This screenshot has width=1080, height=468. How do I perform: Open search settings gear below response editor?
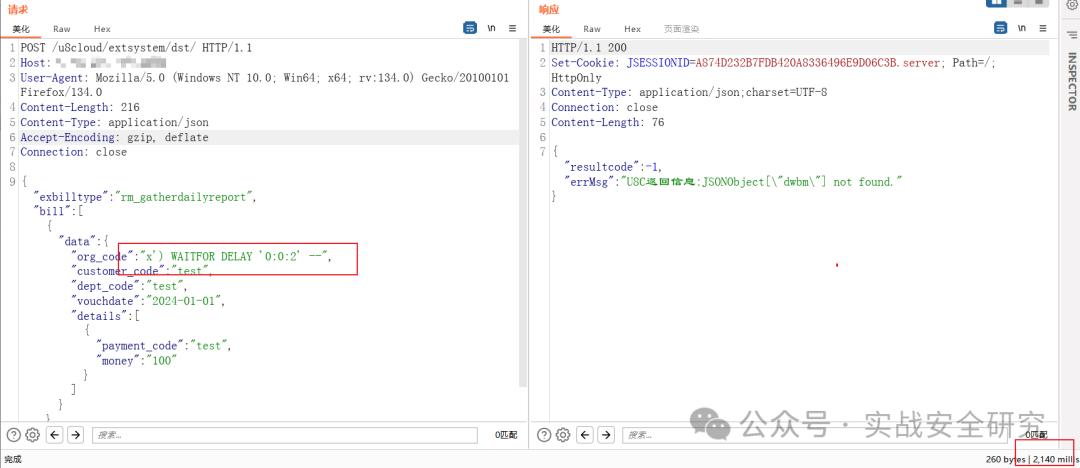coord(563,434)
